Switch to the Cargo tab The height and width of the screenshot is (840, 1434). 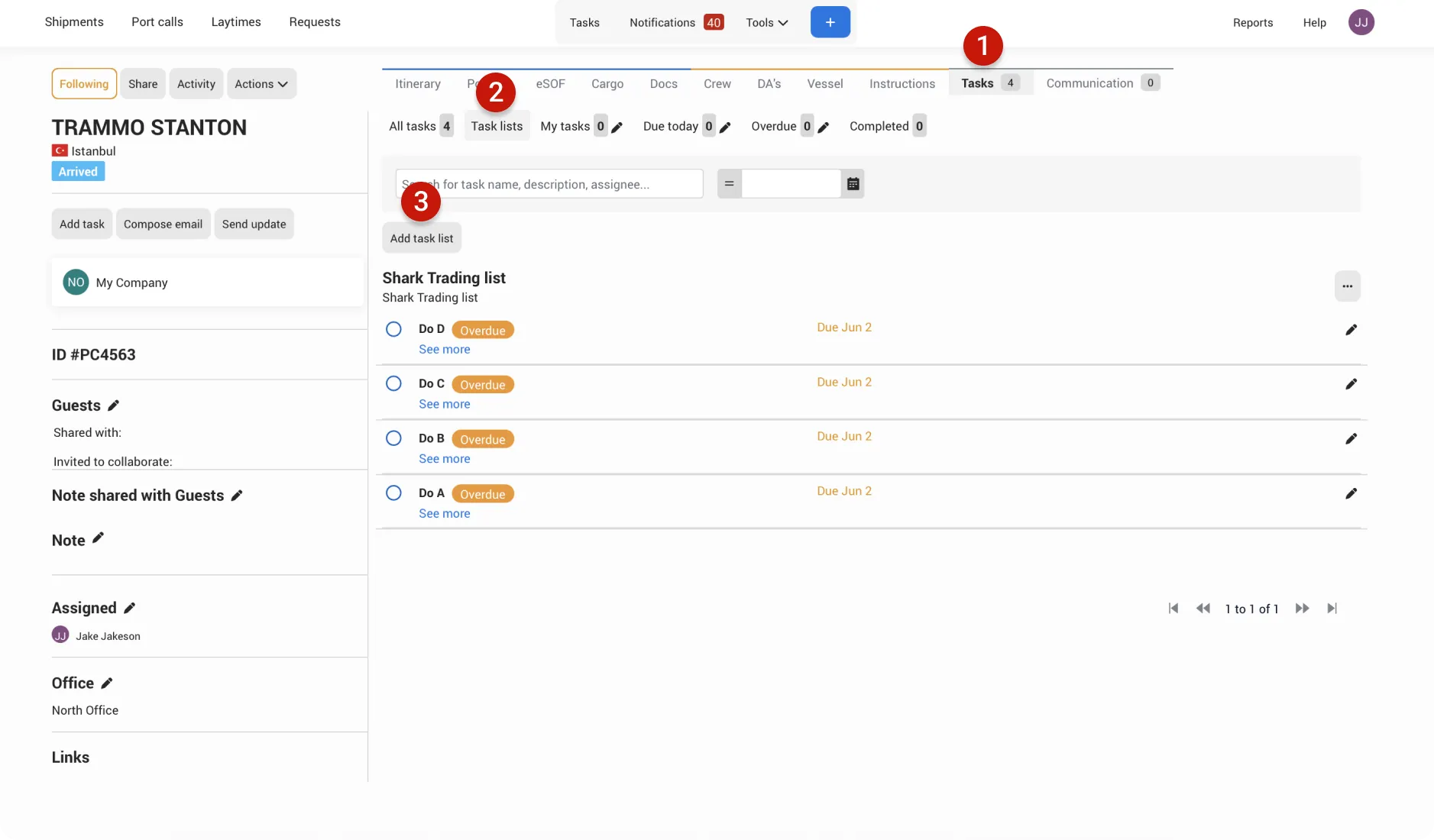[x=607, y=84]
